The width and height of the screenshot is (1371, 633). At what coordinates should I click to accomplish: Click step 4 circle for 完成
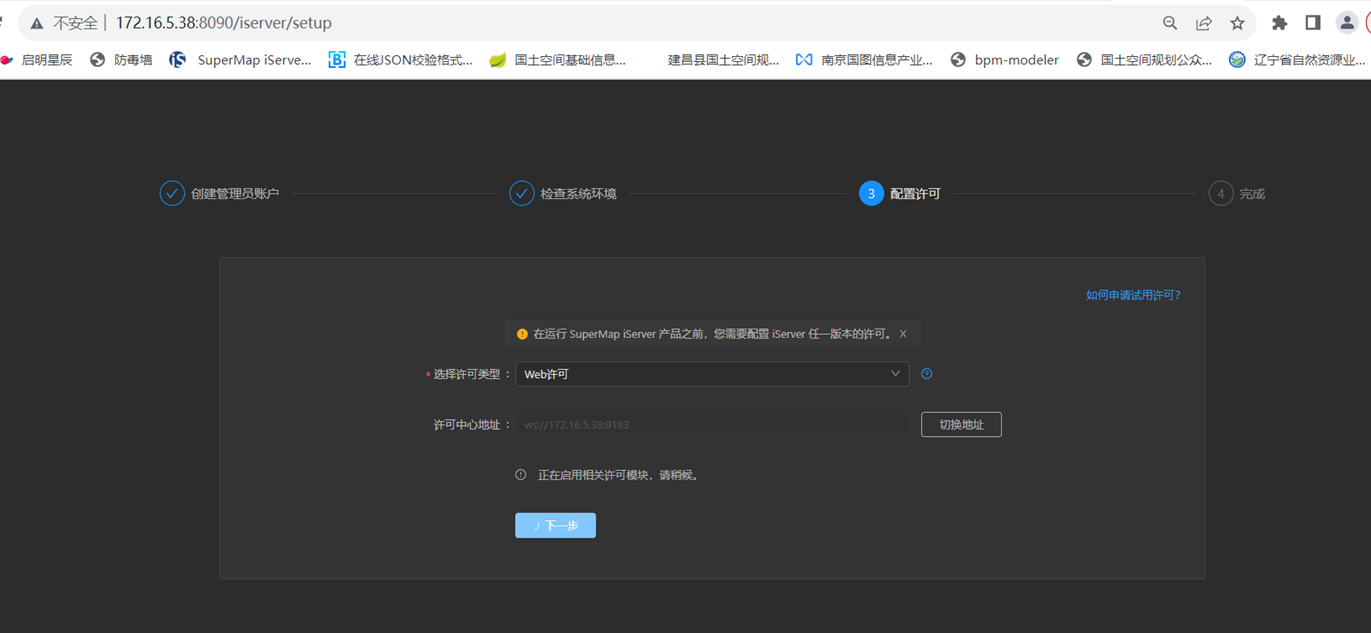coord(1221,193)
